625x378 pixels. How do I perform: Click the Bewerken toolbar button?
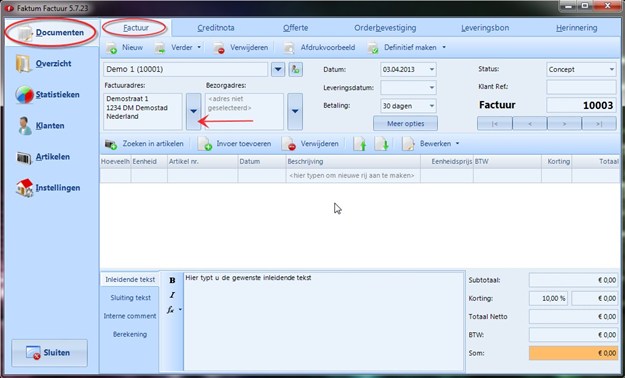coord(427,144)
